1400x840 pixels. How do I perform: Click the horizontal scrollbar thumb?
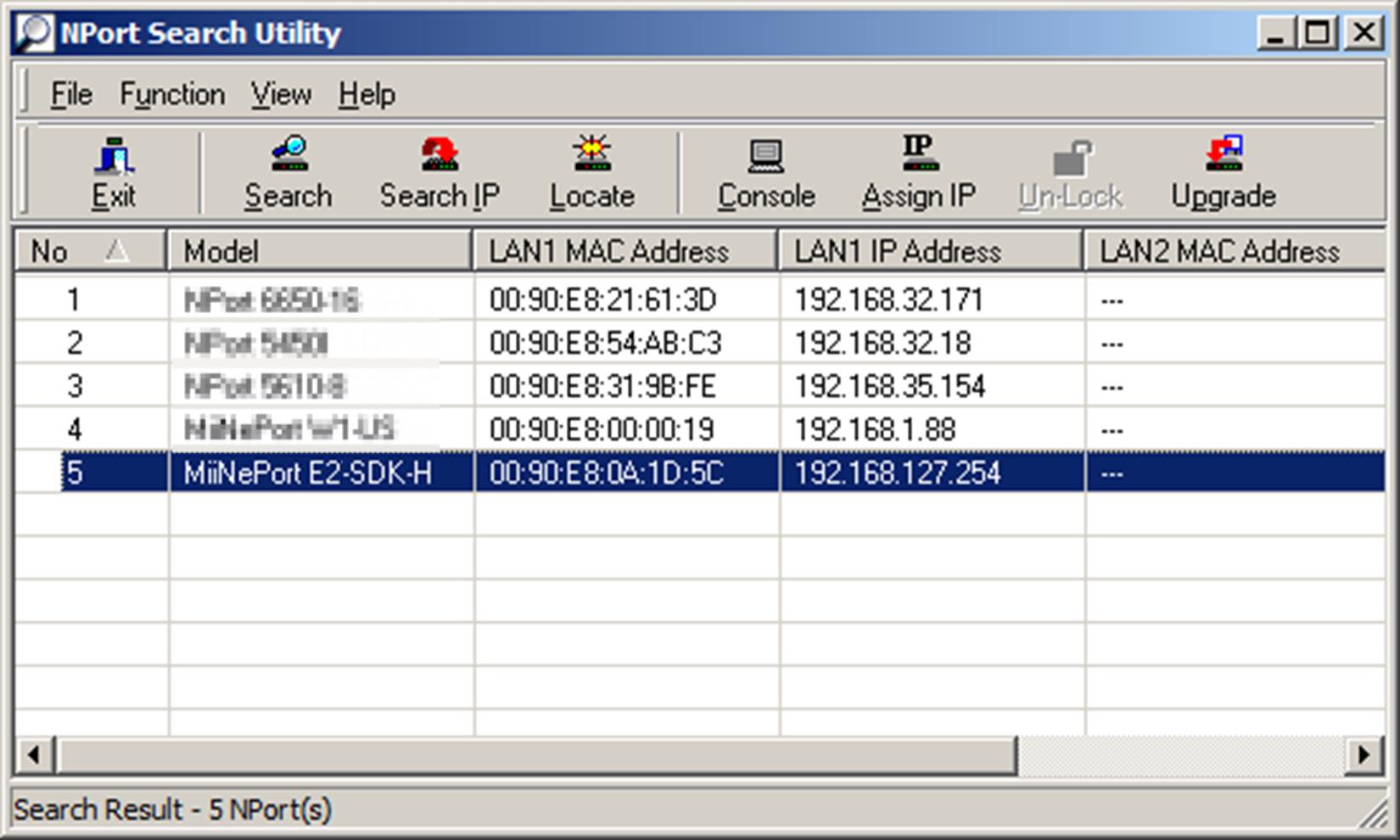[x=536, y=754]
